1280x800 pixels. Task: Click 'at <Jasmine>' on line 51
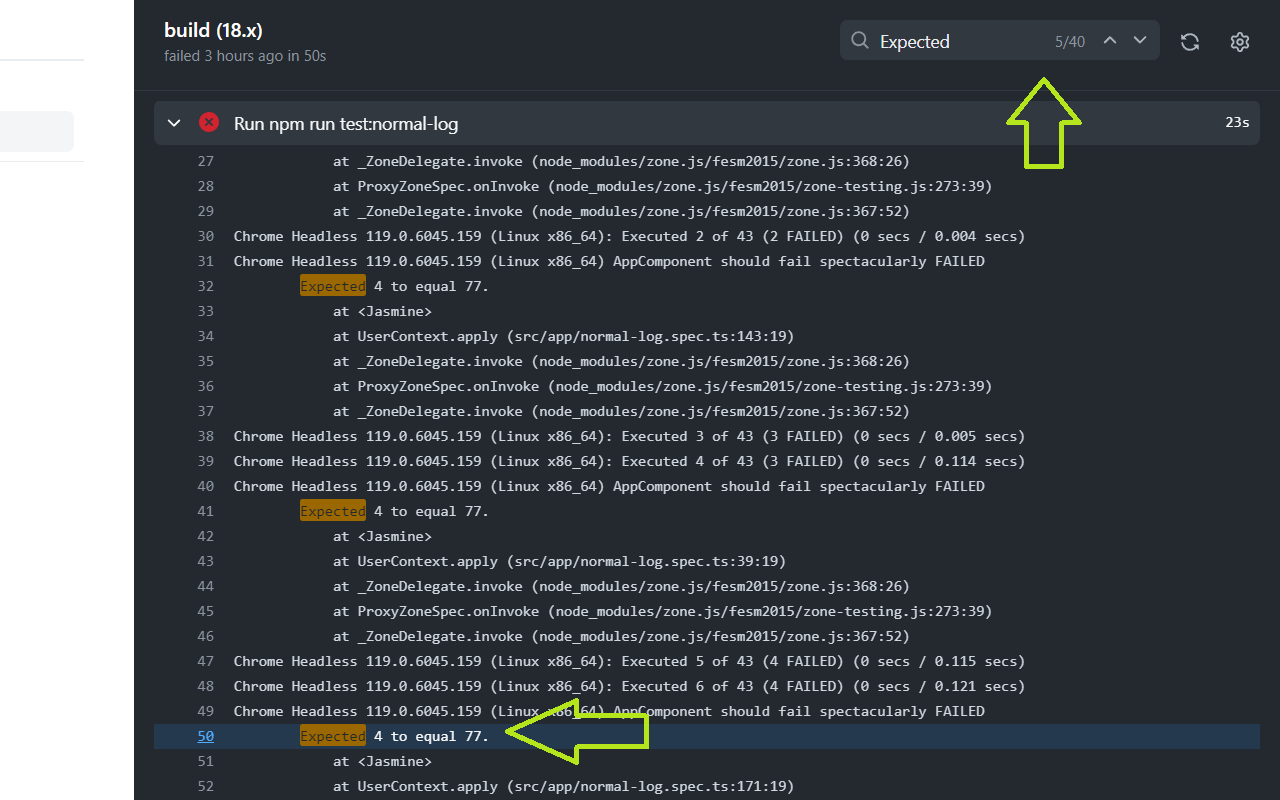tap(382, 761)
